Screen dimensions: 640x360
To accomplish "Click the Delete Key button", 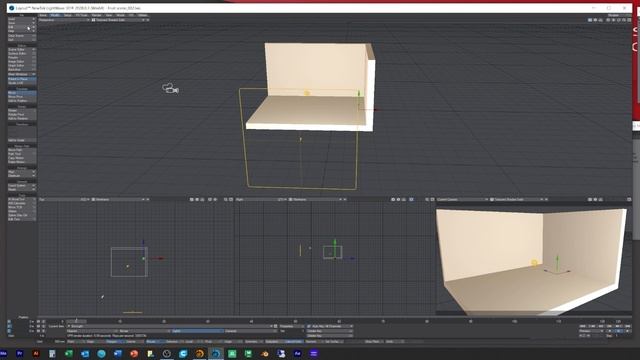I will click(329, 336).
